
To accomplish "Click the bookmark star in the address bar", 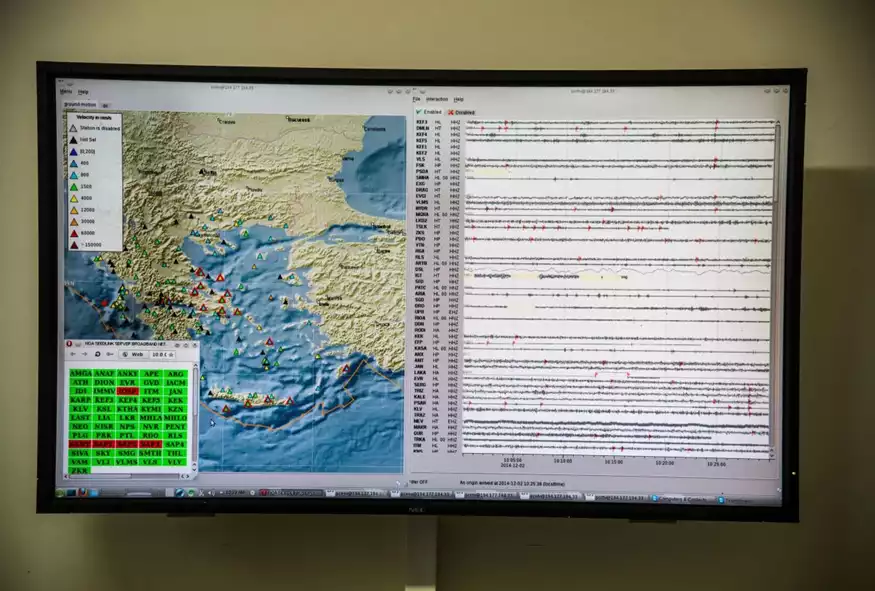I will coord(170,354).
